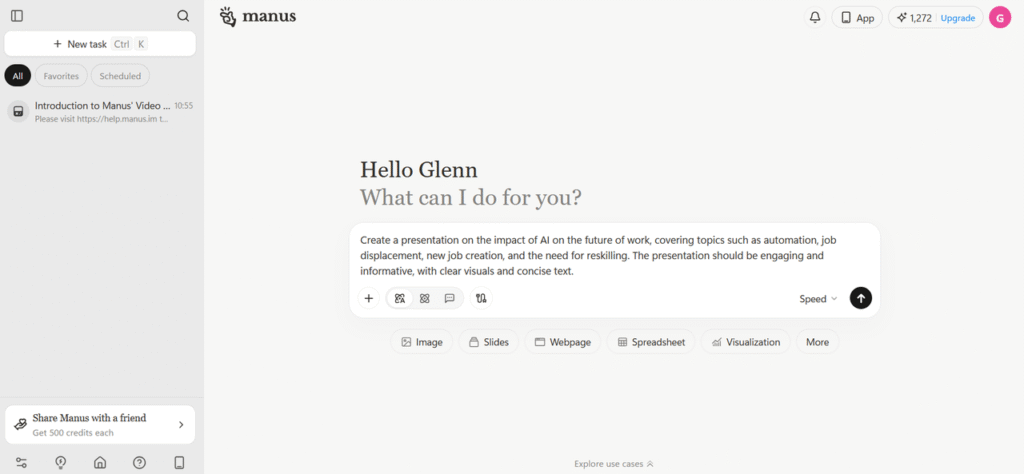Open the connectors icon next to the mode toggle
The image size is (1024, 474).
tap(481, 298)
